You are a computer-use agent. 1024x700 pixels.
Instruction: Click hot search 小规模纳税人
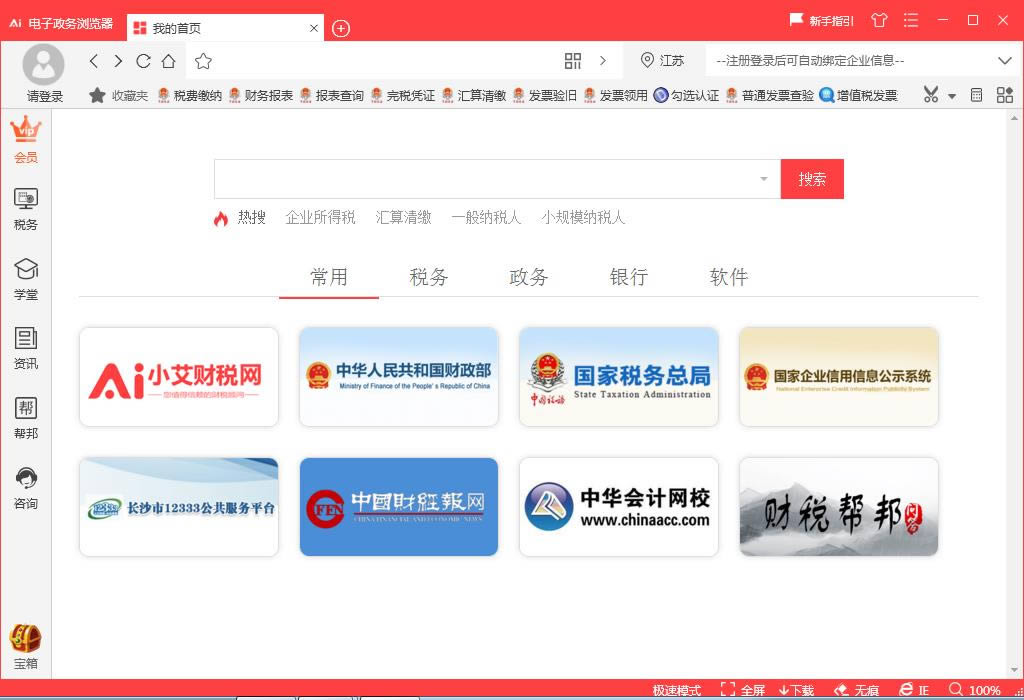[x=583, y=217]
